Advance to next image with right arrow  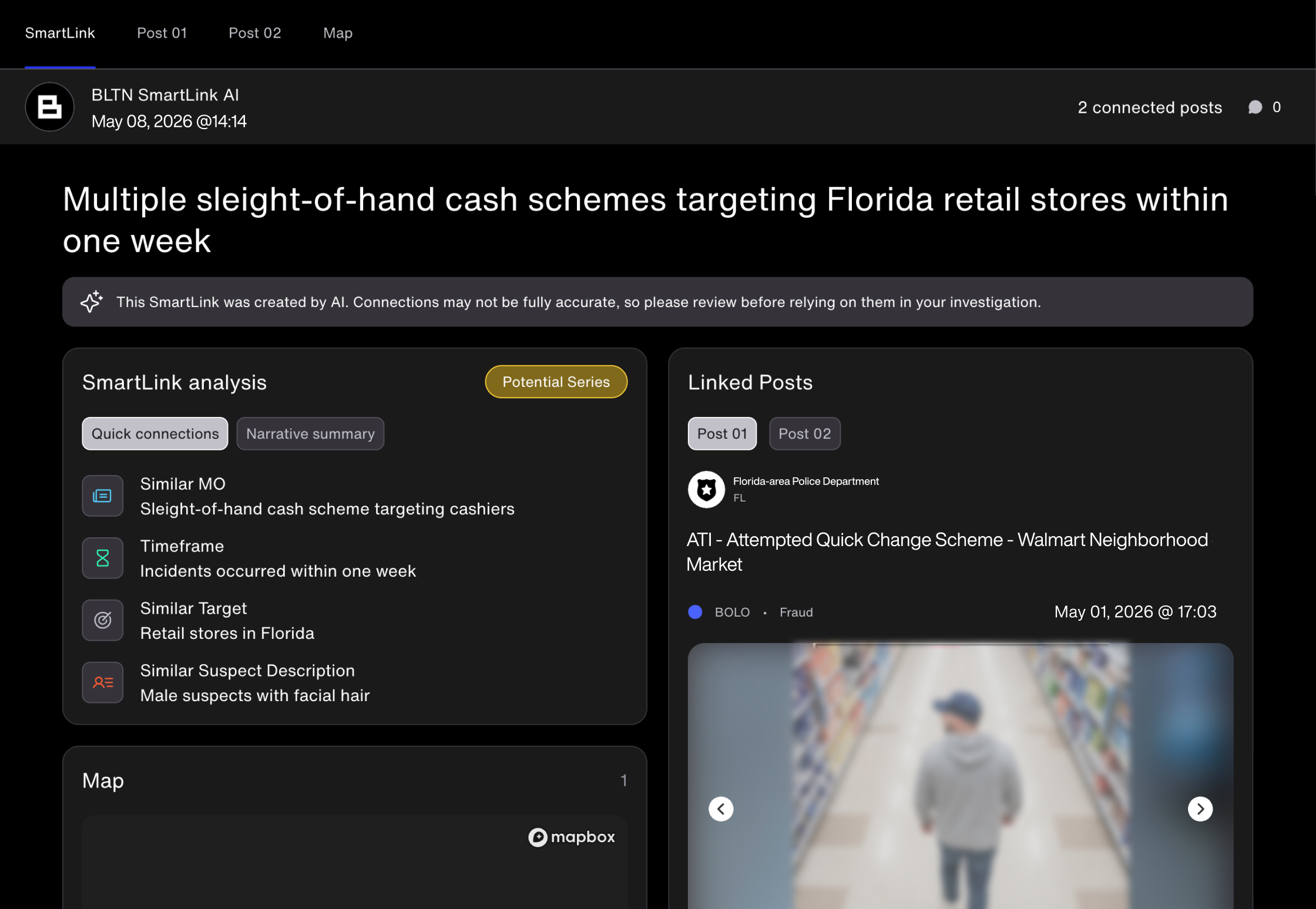pos(1200,809)
